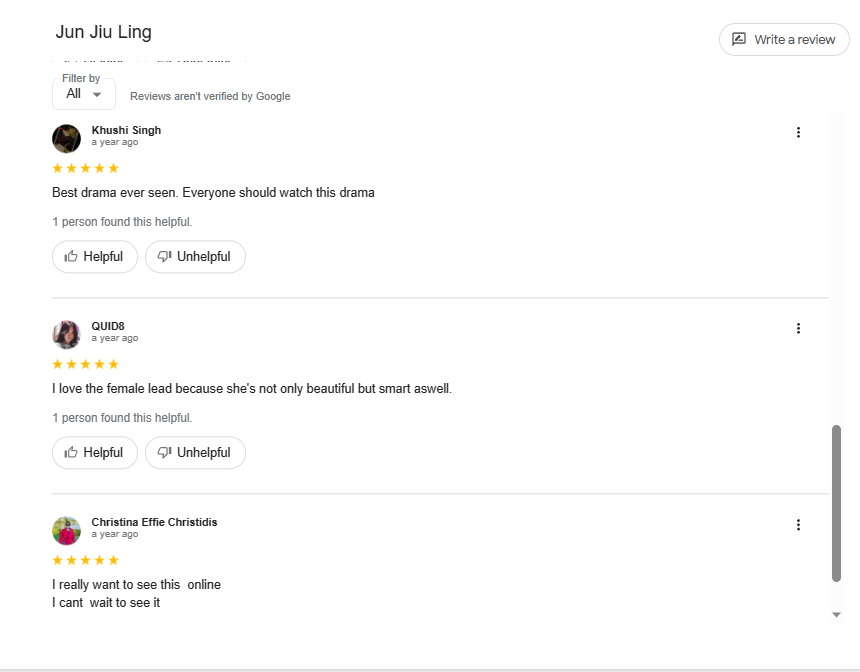Click the pencil icon in Write a review

tap(739, 40)
